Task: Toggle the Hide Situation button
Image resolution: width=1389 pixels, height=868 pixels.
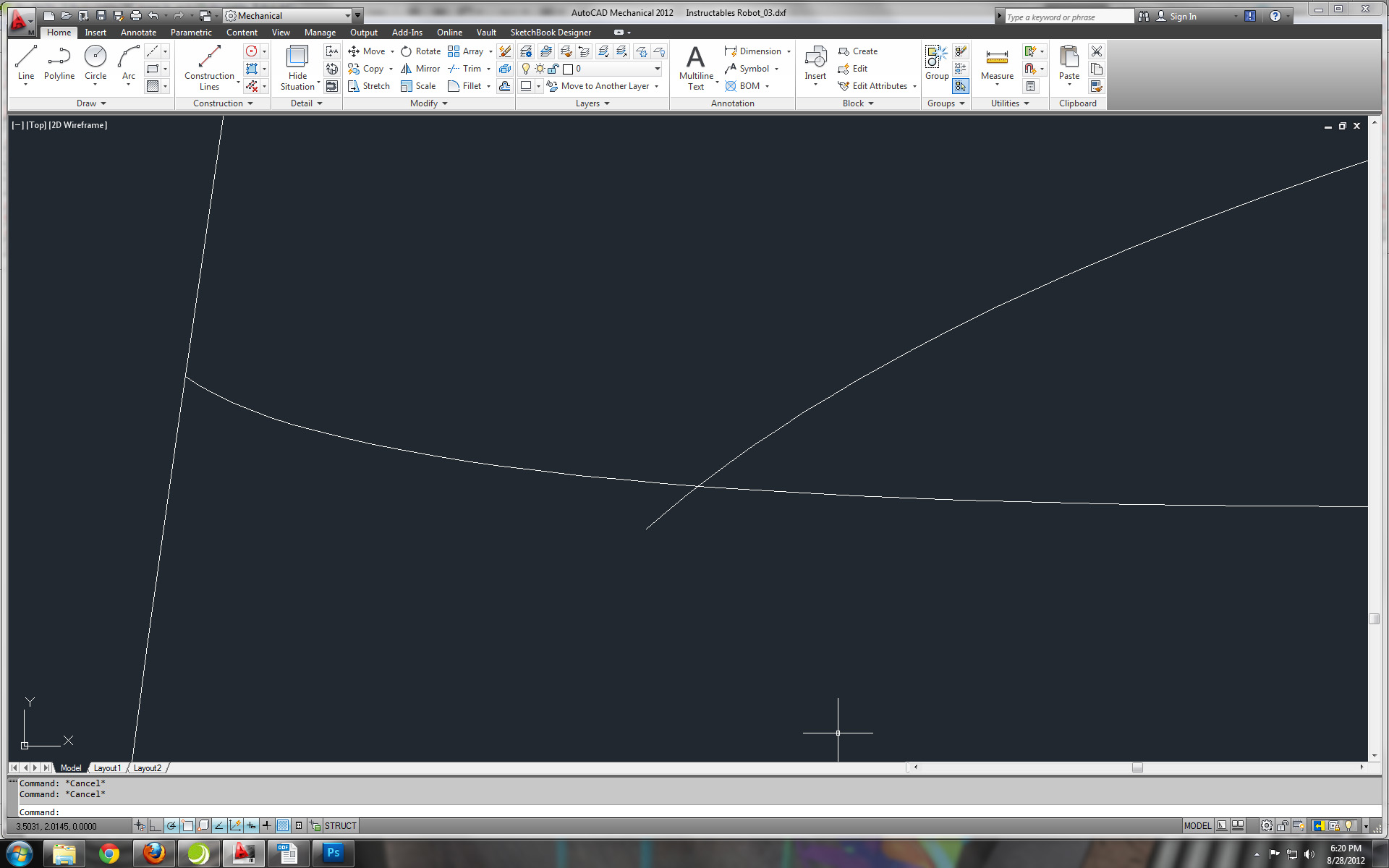Action: 296,68
